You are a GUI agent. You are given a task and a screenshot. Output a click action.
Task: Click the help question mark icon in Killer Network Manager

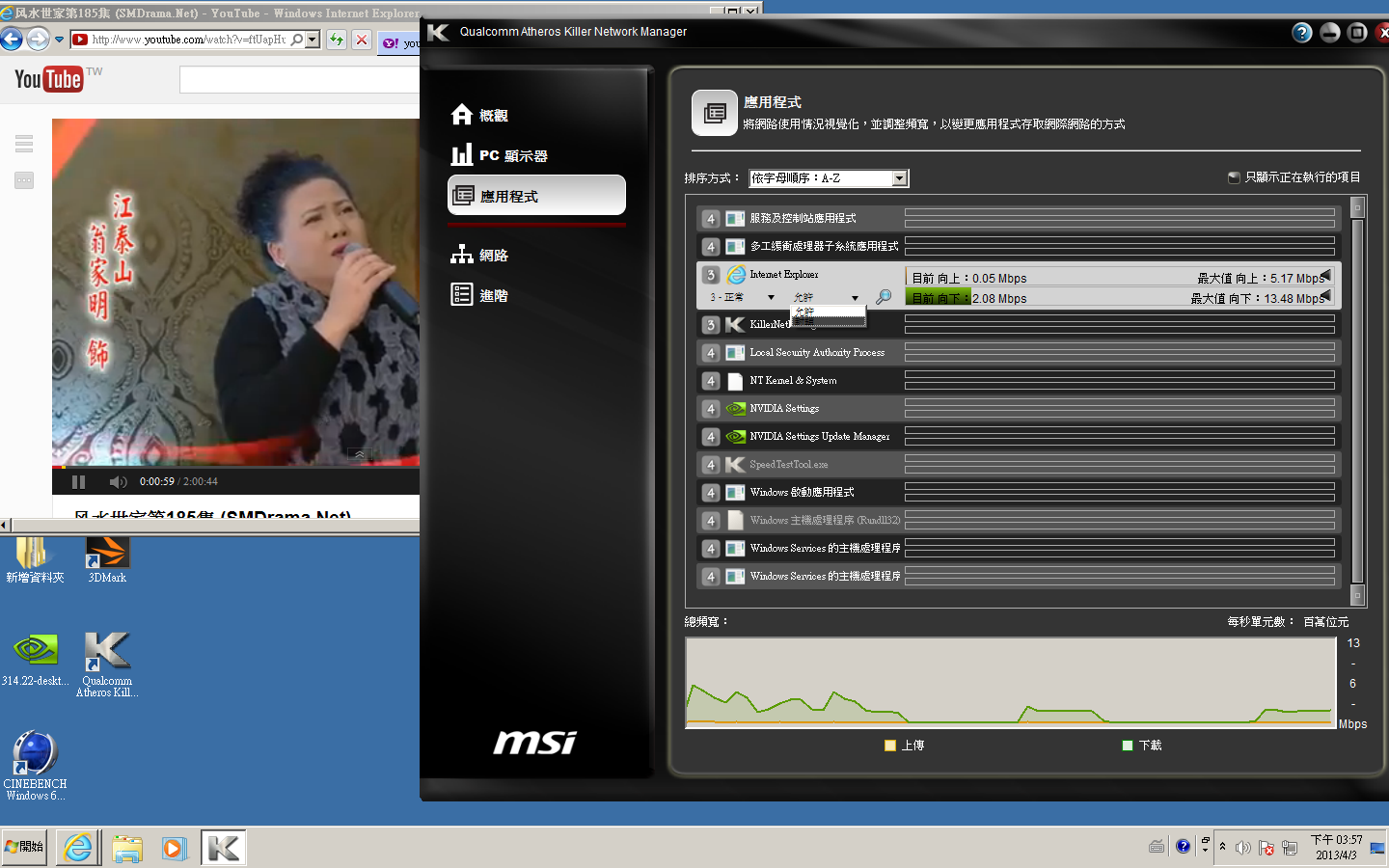[x=1302, y=33]
